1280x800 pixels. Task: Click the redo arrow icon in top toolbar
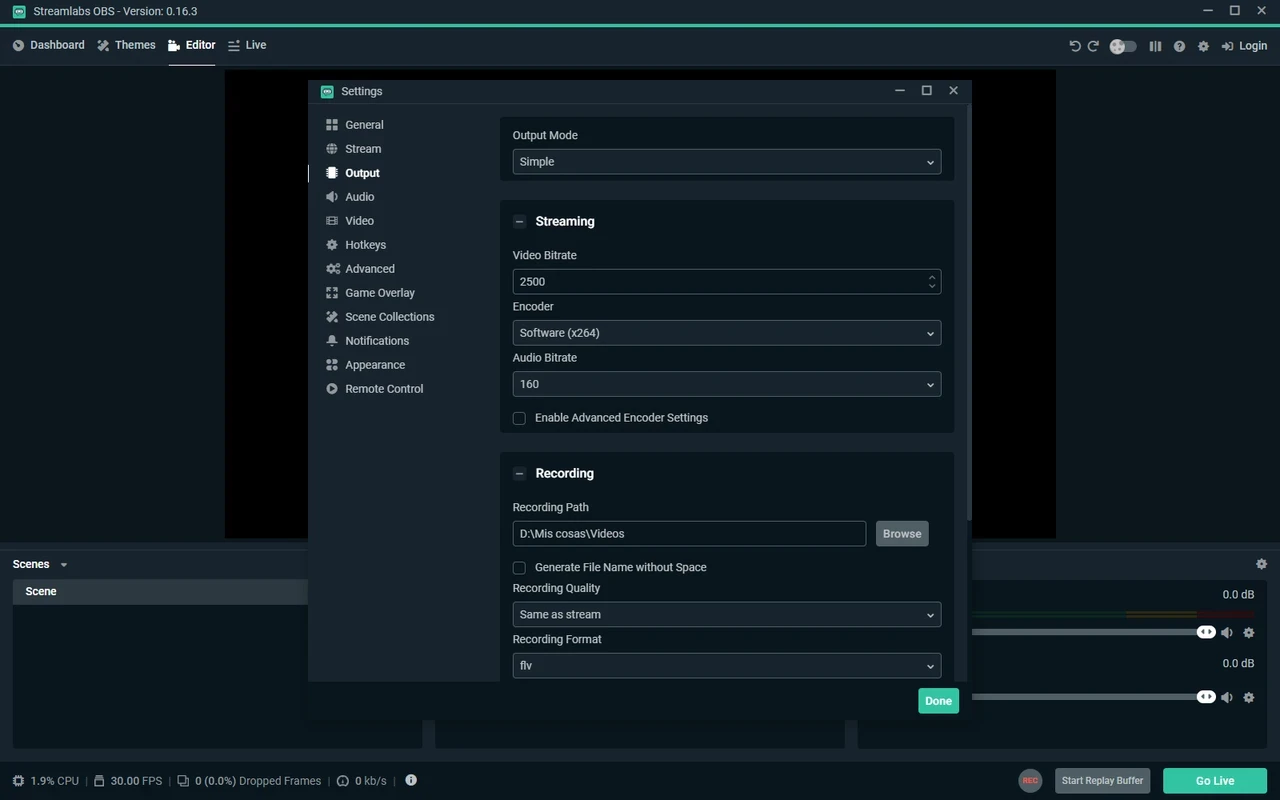pos(1093,46)
